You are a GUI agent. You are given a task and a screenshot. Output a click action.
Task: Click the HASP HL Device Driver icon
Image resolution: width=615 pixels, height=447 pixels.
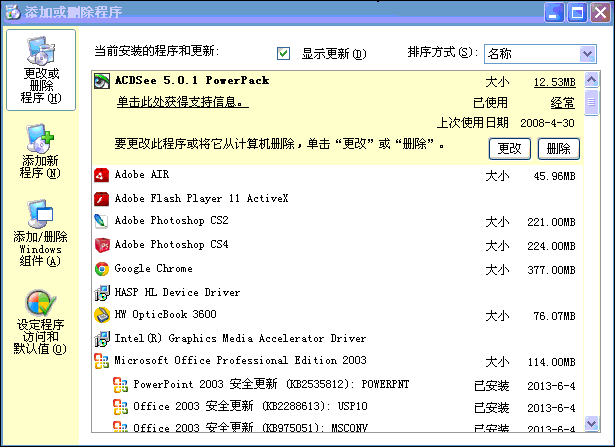click(102, 293)
